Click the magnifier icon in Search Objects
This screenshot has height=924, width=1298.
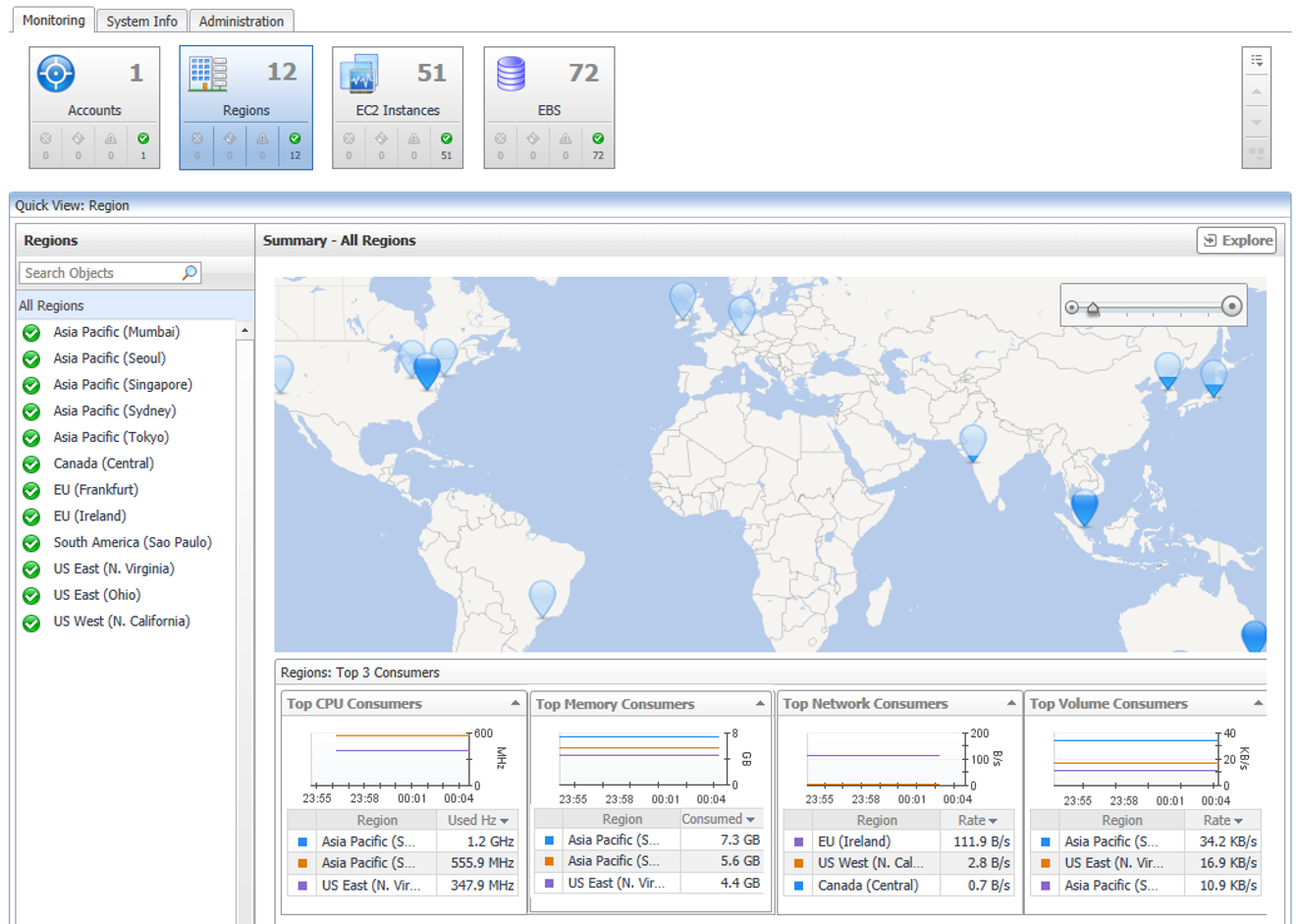tap(189, 273)
